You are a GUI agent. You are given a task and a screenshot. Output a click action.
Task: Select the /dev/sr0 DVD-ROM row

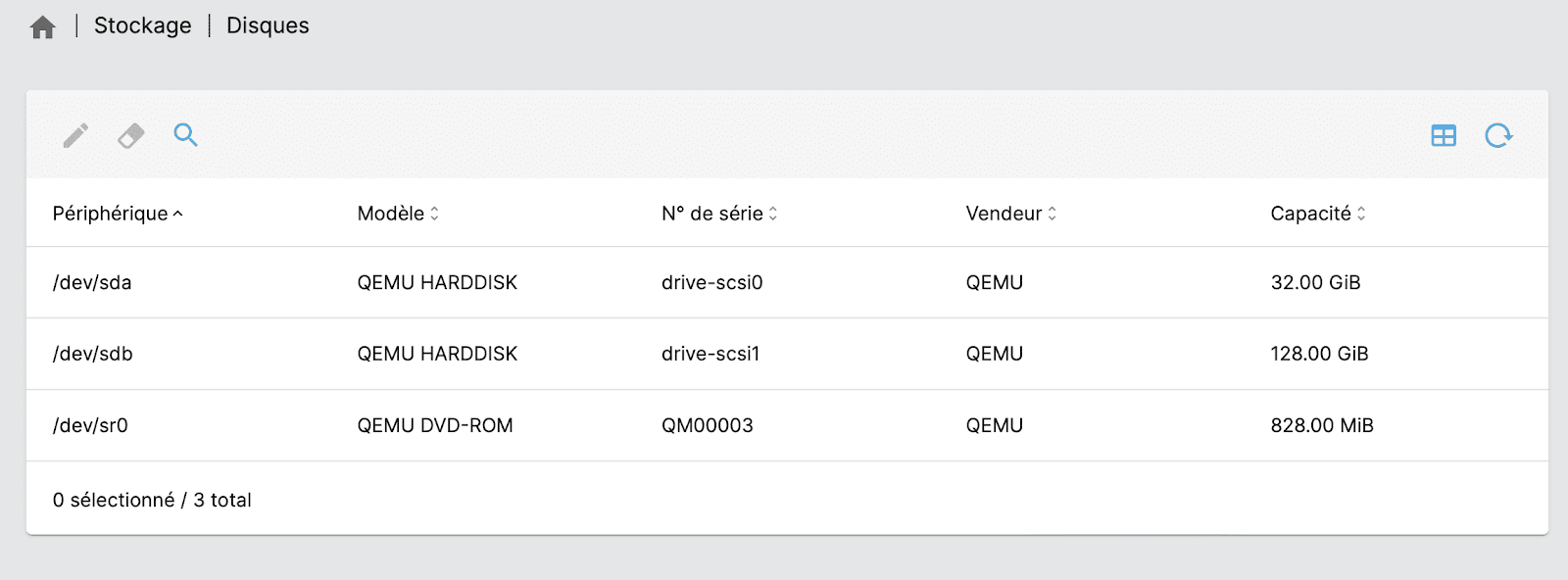coord(787,425)
